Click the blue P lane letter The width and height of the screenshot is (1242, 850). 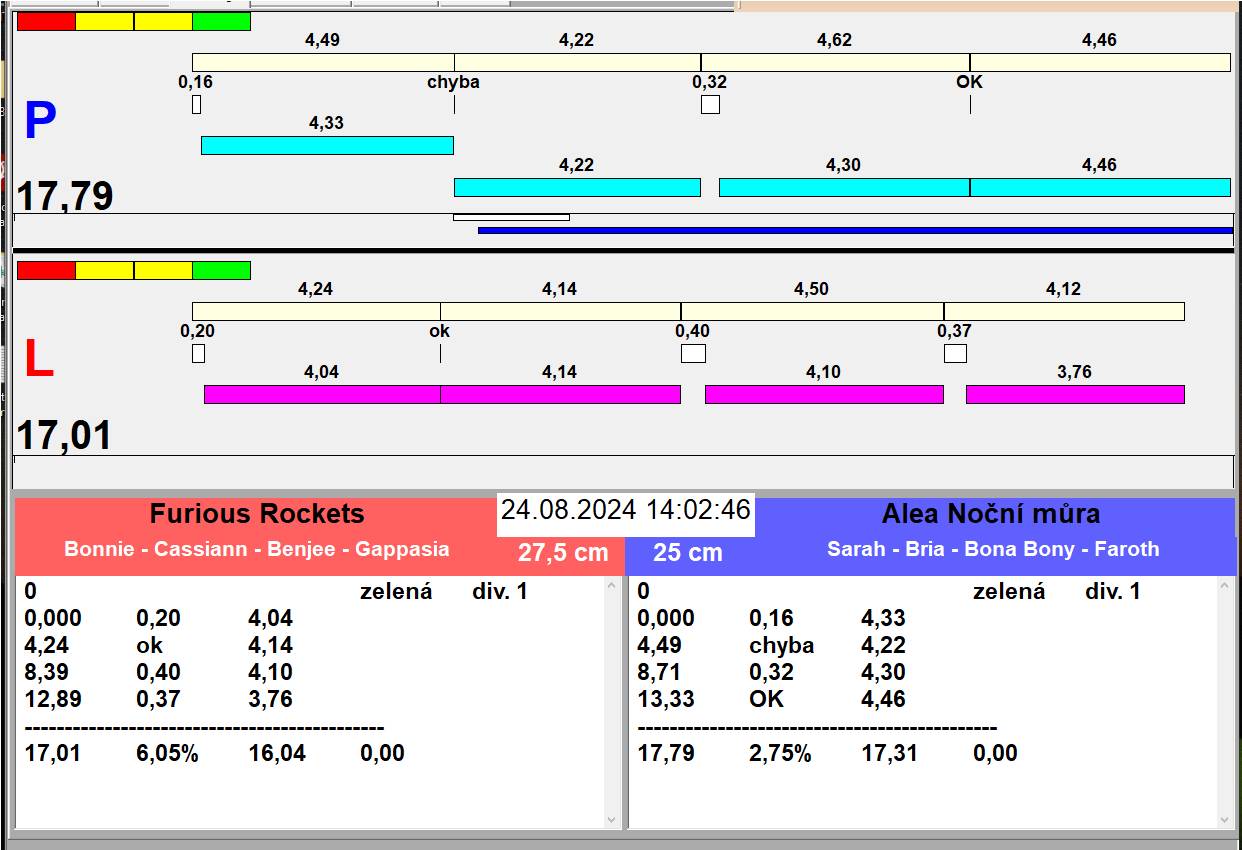(x=40, y=121)
